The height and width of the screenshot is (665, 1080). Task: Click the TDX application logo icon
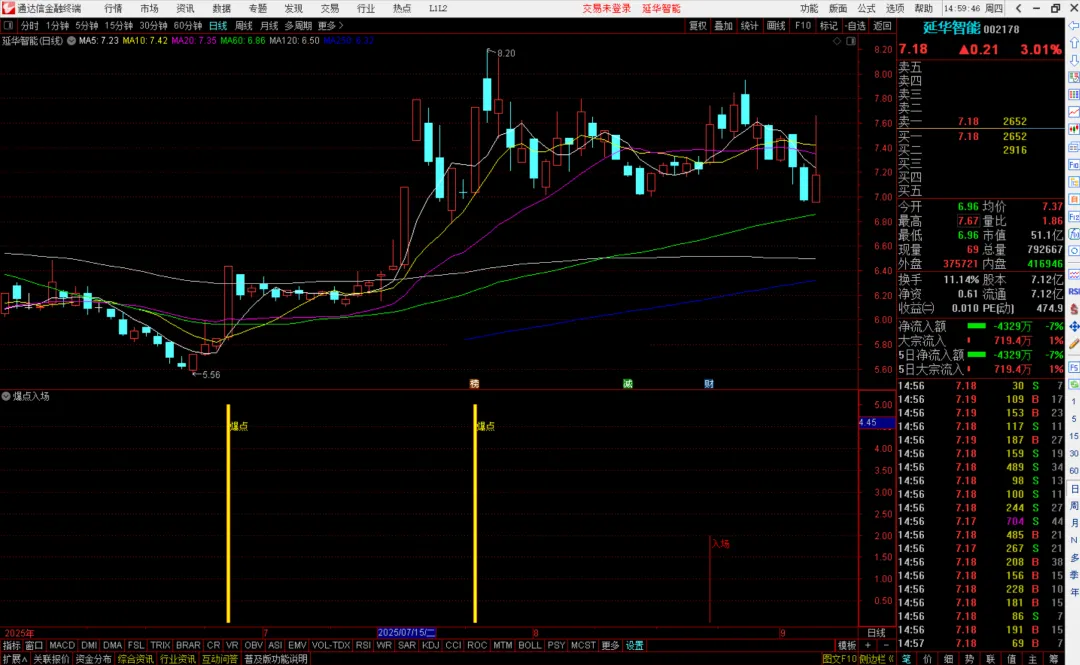pos(8,8)
